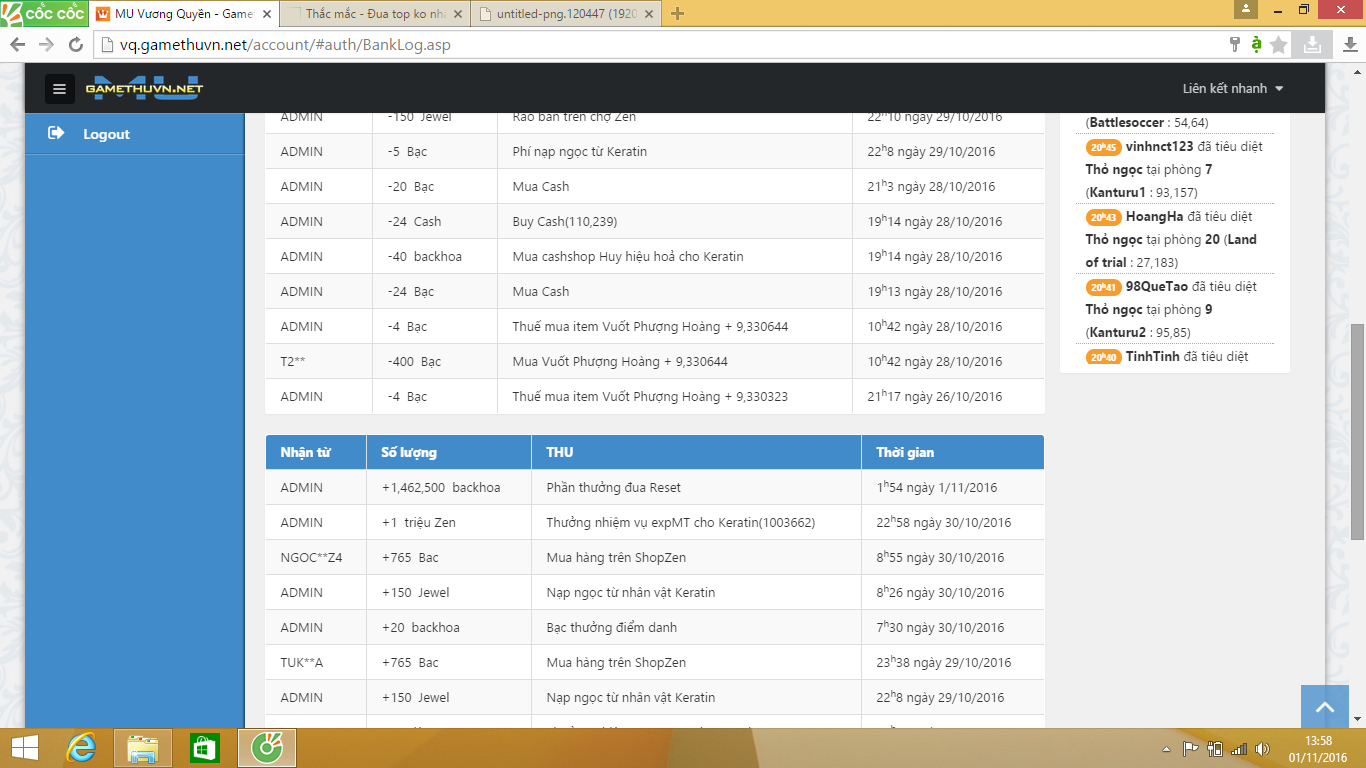Open a new browser tab
Image resolution: width=1366 pixels, height=768 pixels.
tap(677, 14)
